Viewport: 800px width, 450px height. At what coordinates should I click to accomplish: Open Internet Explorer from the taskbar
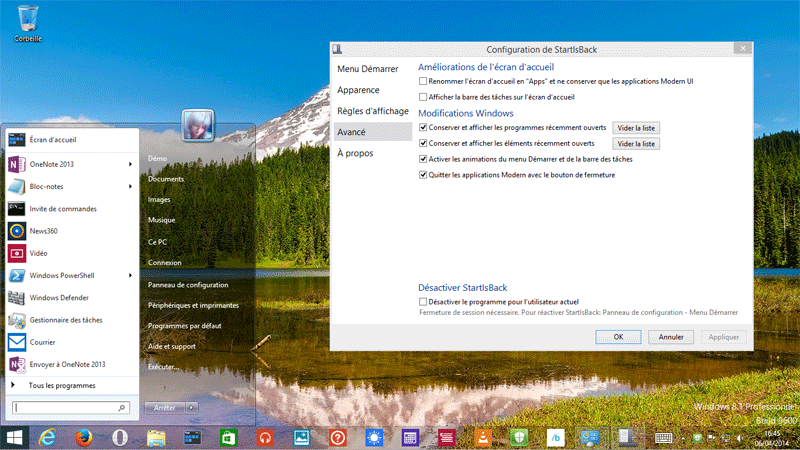pos(46,437)
